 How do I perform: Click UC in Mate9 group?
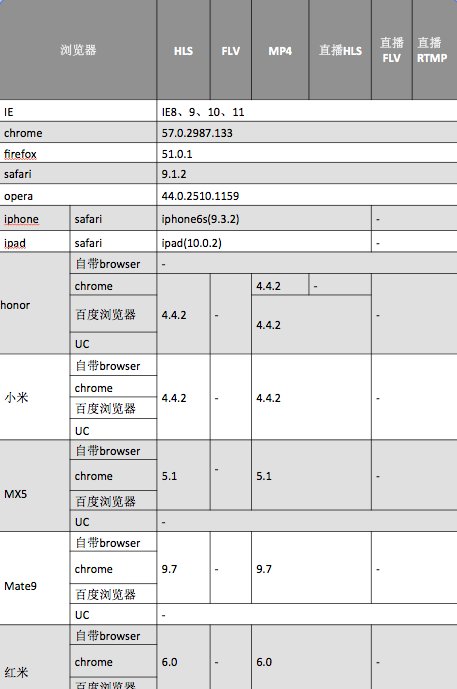point(113,614)
